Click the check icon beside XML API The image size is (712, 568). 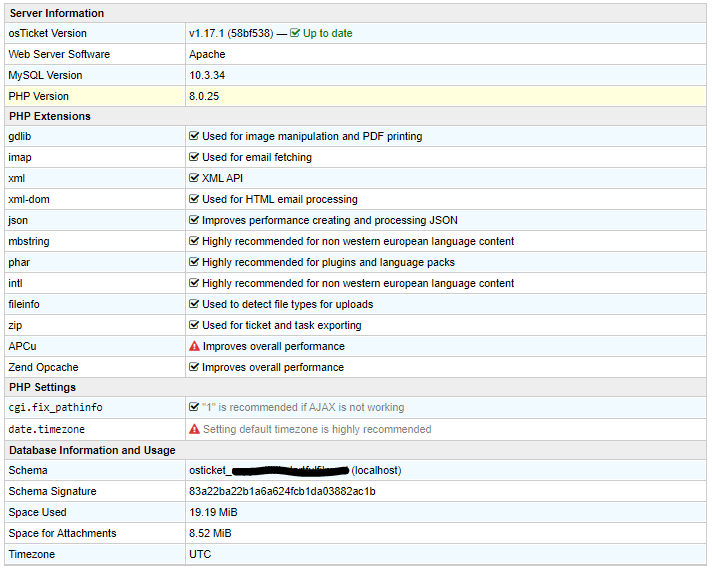(x=195, y=179)
